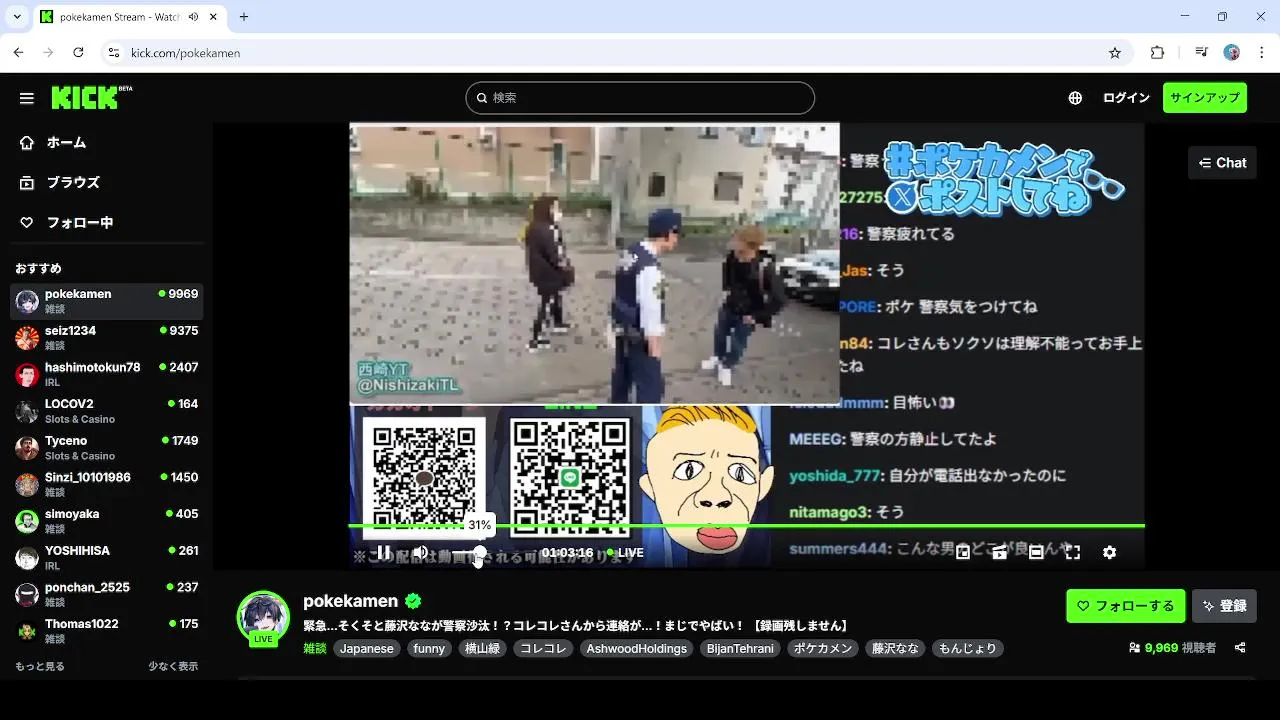
Task: Open the hamburger sidebar menu
Action: (27, 98)
